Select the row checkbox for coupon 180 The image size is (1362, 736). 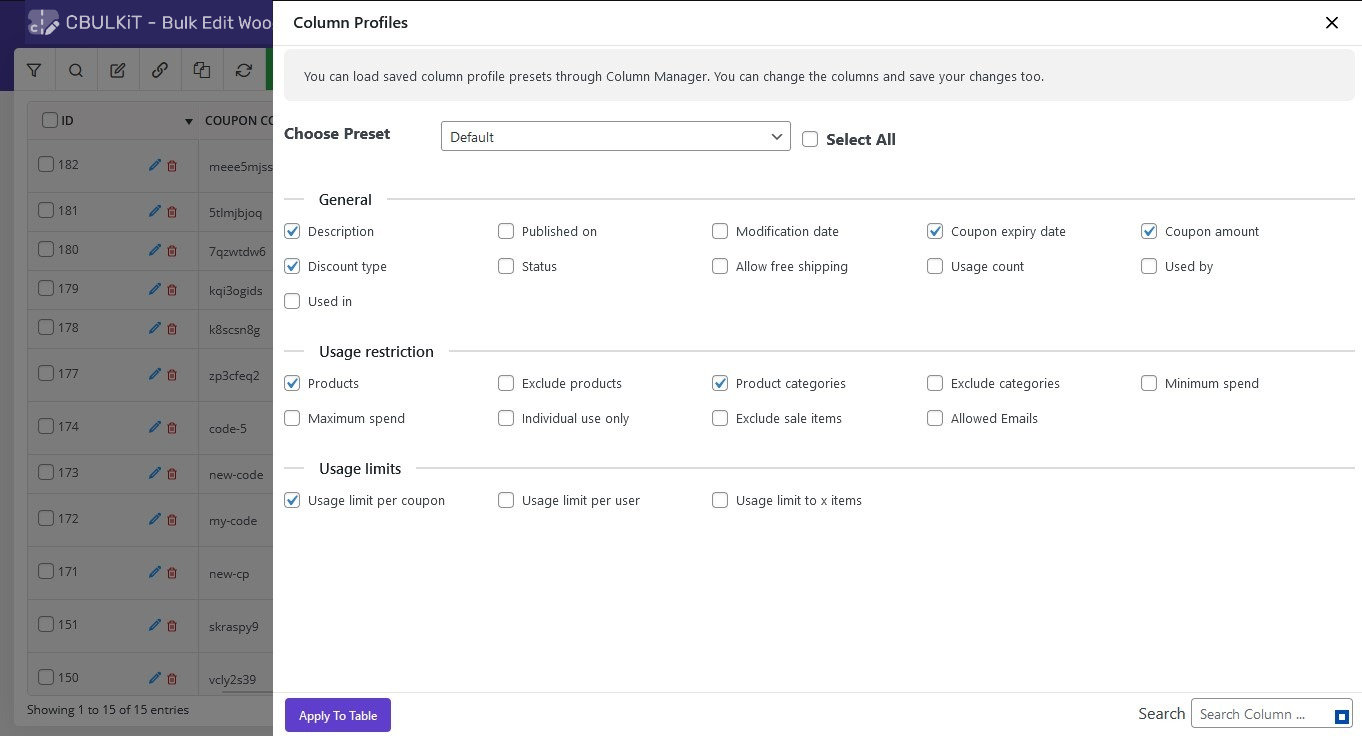pos(46,249)
